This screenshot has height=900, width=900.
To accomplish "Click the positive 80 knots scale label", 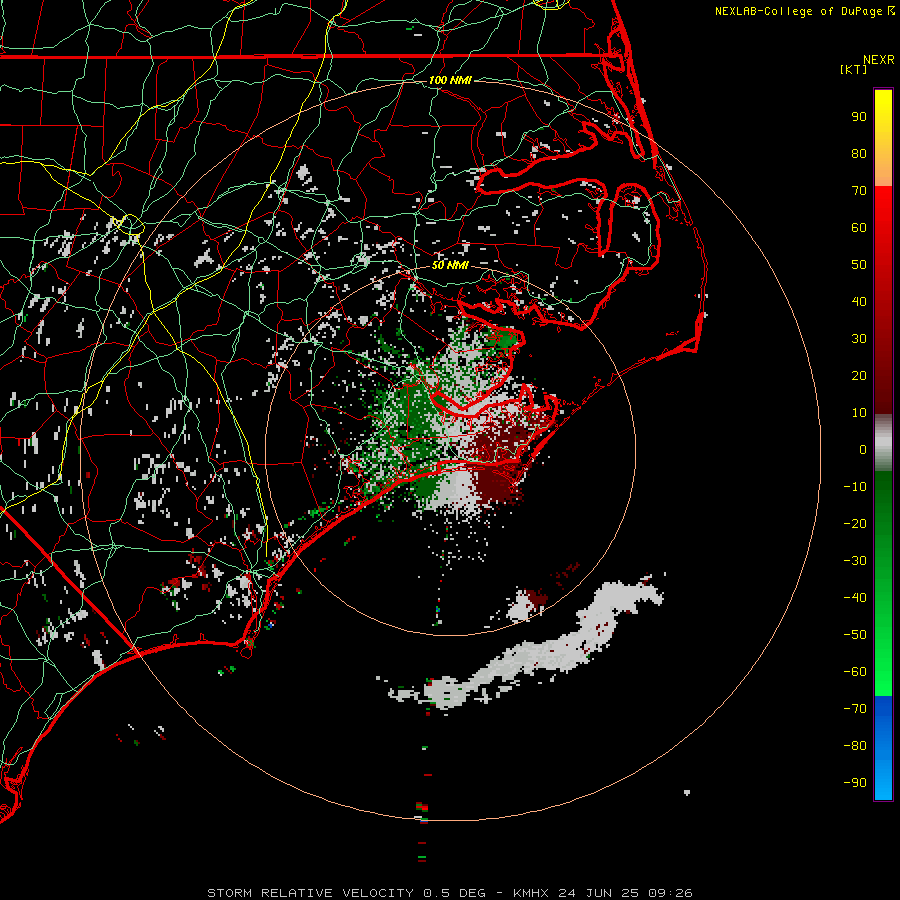I will pyautogui.click(x=859, y=154).
